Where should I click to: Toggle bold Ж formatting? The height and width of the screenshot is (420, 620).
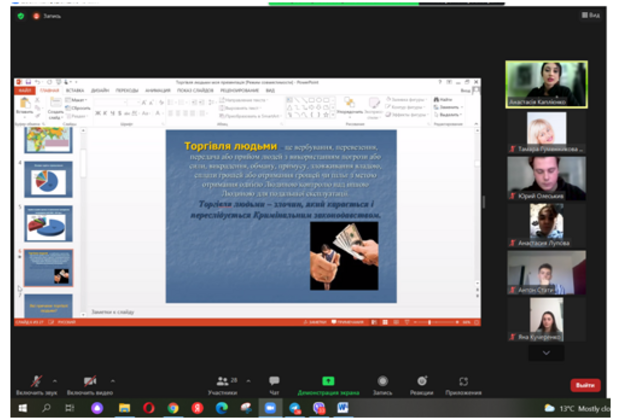click(98, 114)
